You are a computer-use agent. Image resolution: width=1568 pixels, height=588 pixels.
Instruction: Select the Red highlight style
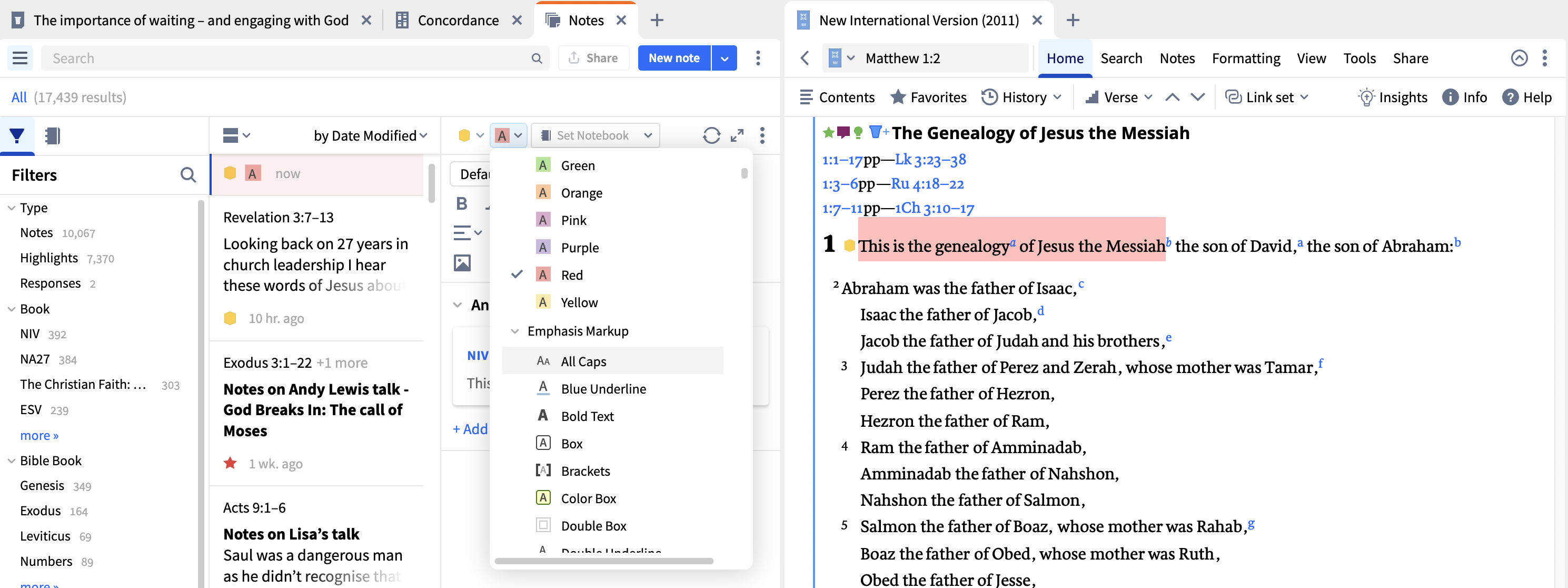point(572,275)
